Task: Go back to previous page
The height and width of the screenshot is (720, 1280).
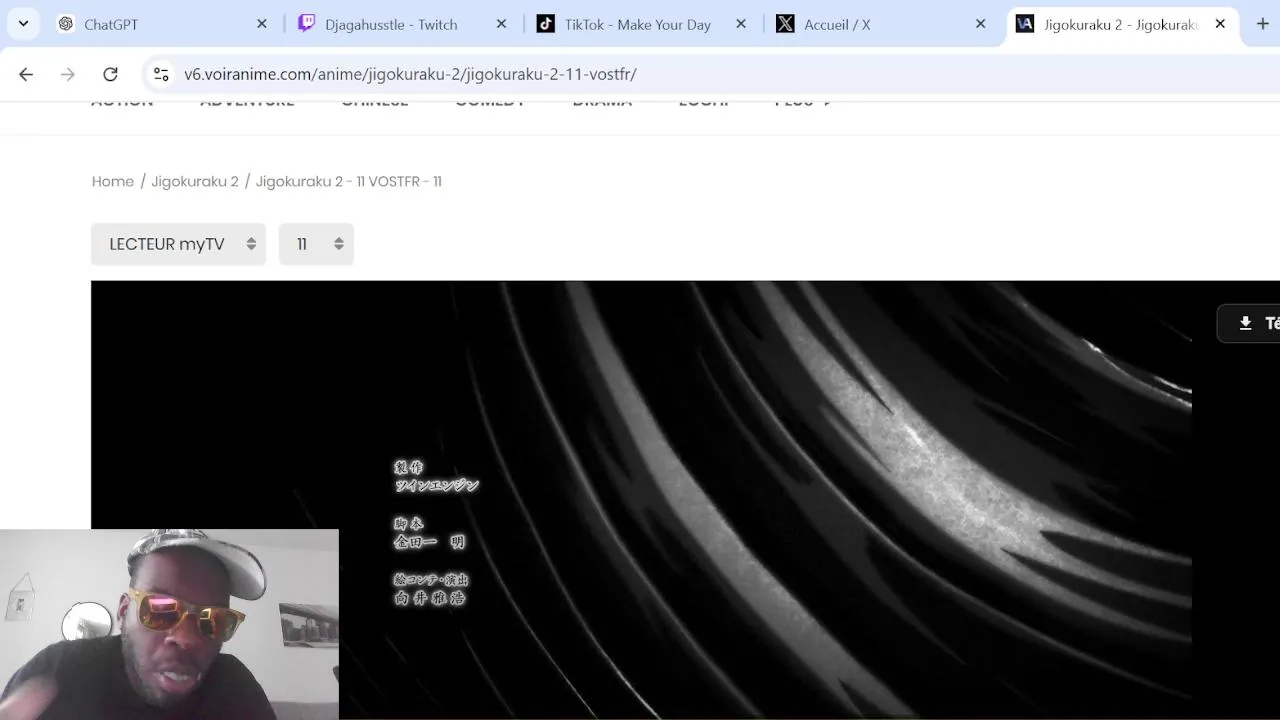Action: click(x=26, y=74)
